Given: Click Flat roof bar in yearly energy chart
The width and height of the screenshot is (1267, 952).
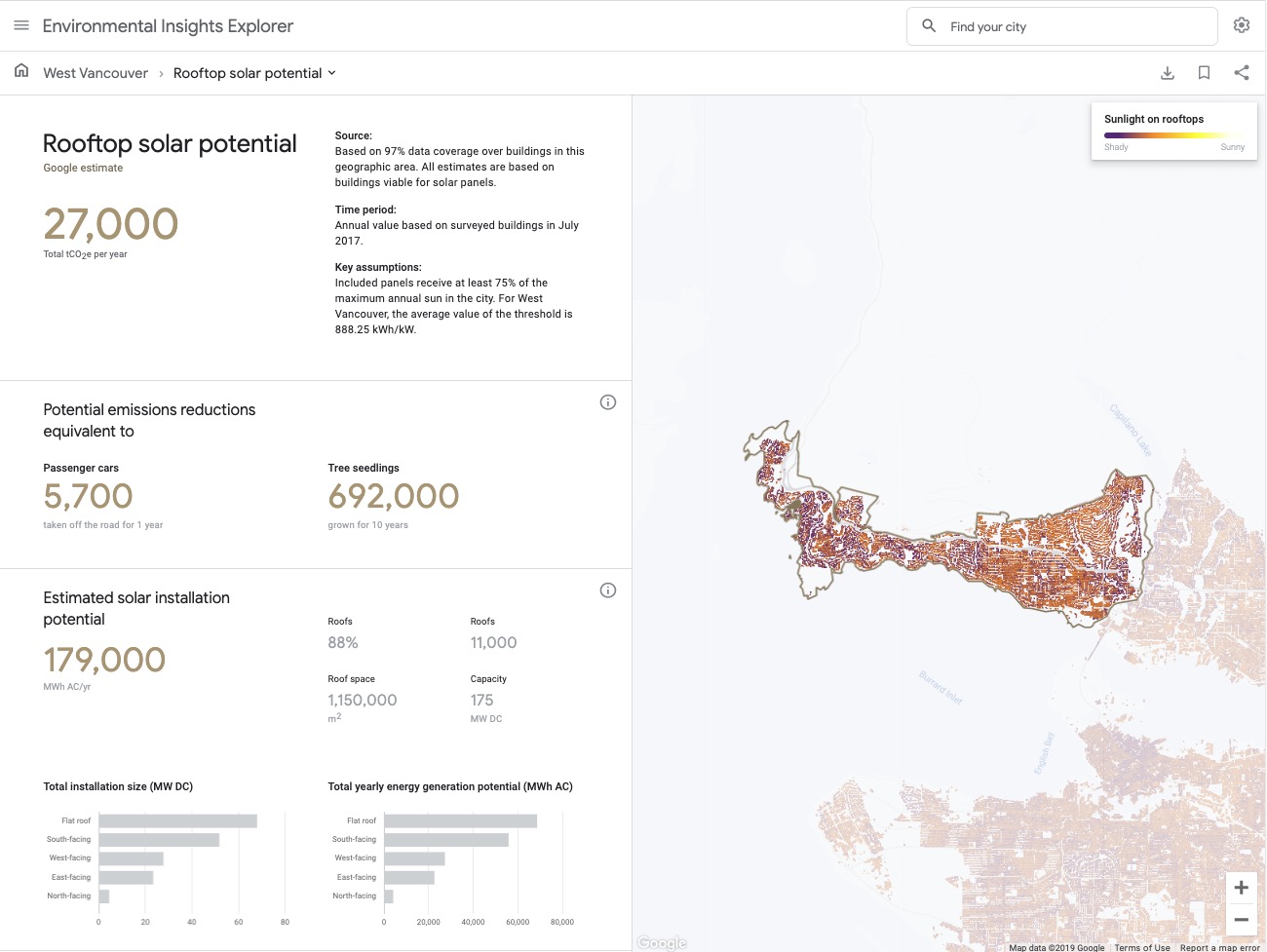Looking at the screenshot, I should click(461, 821).
